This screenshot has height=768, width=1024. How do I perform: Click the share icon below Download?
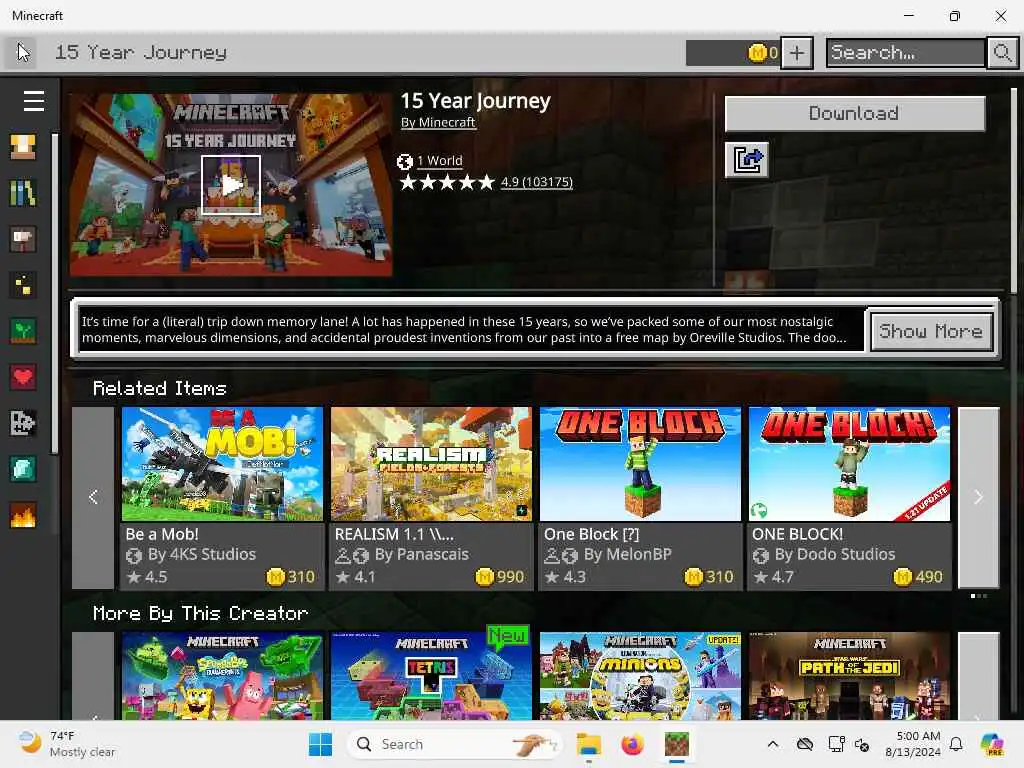[746, 160]
